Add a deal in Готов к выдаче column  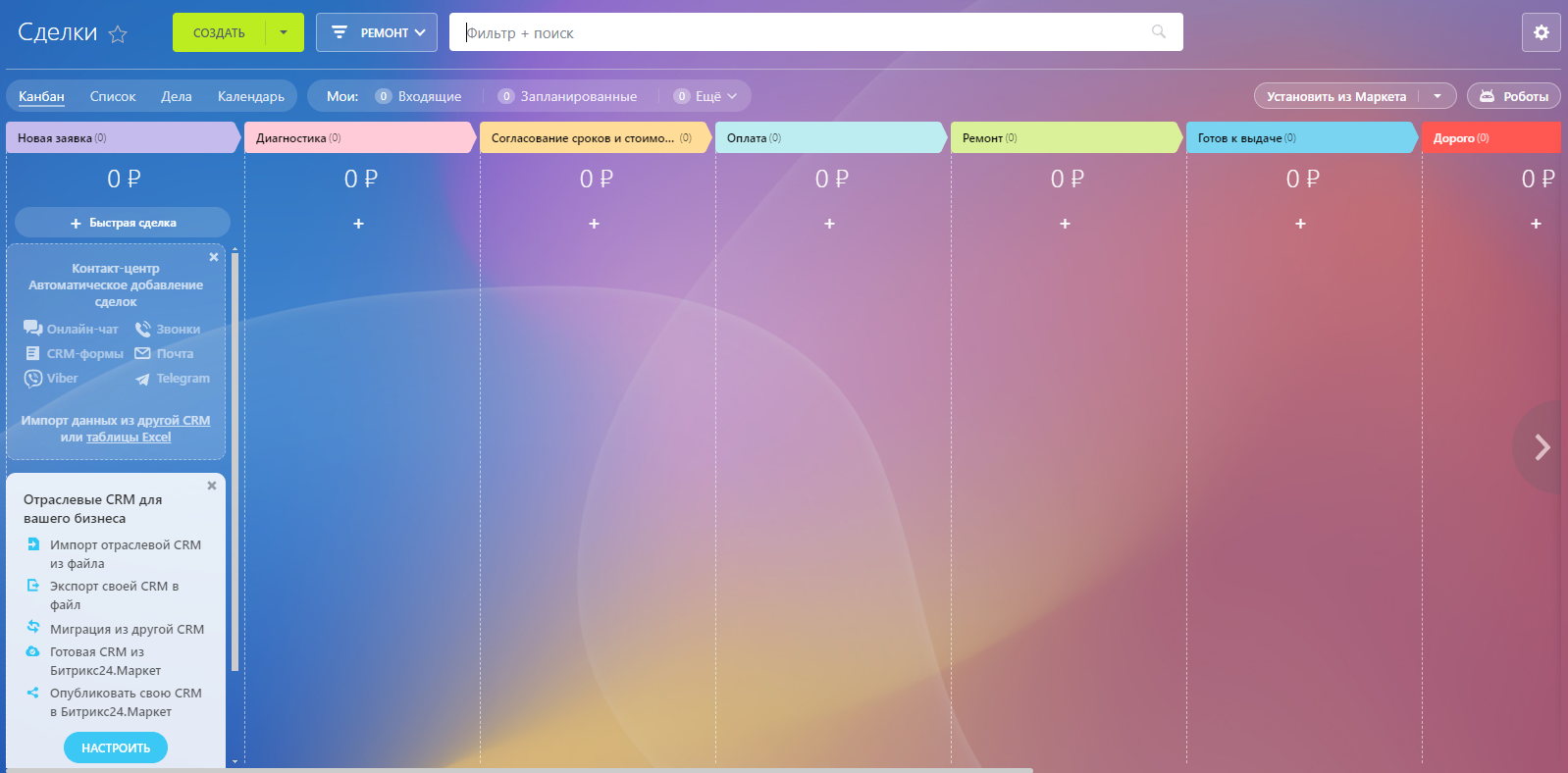pos(1300,224)
